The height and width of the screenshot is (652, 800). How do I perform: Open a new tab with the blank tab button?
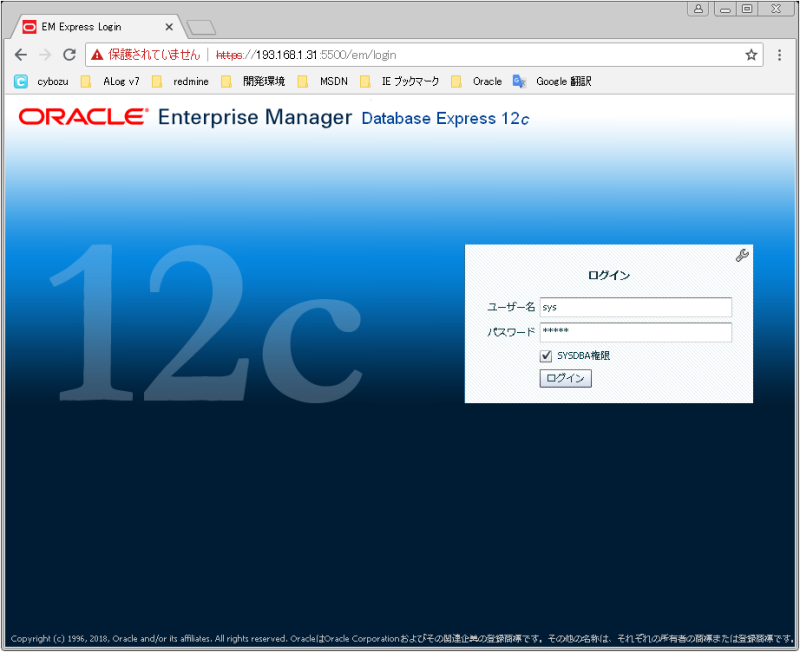(x=202, y=28)
